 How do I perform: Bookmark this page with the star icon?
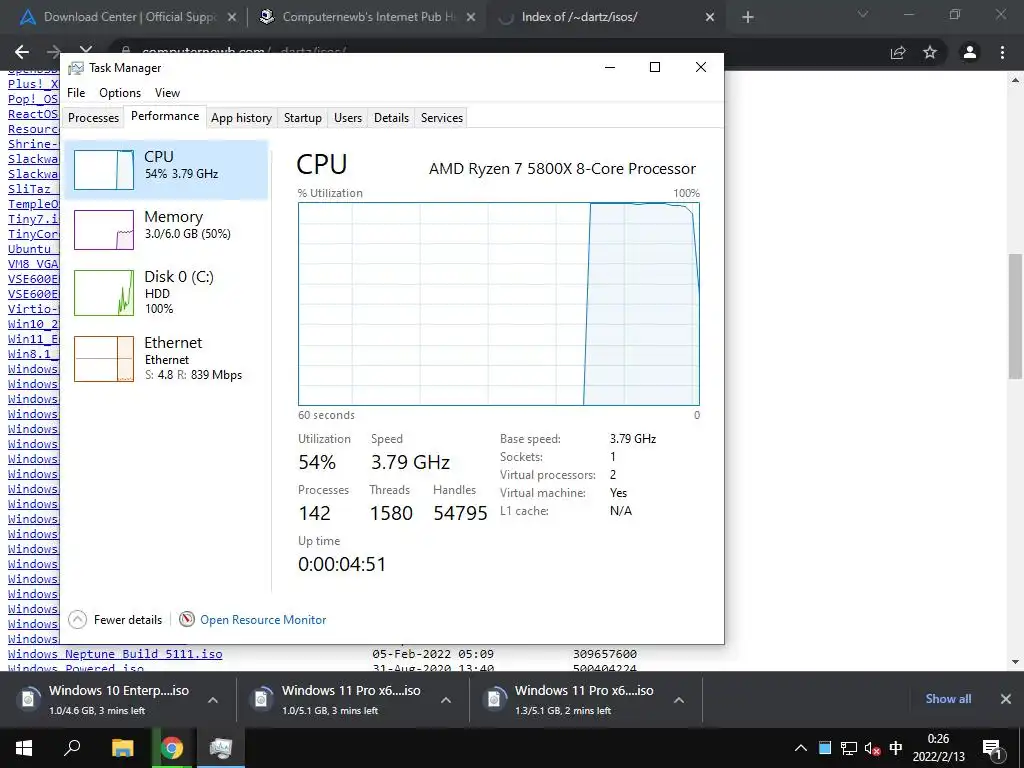click(x=930, y=52)
